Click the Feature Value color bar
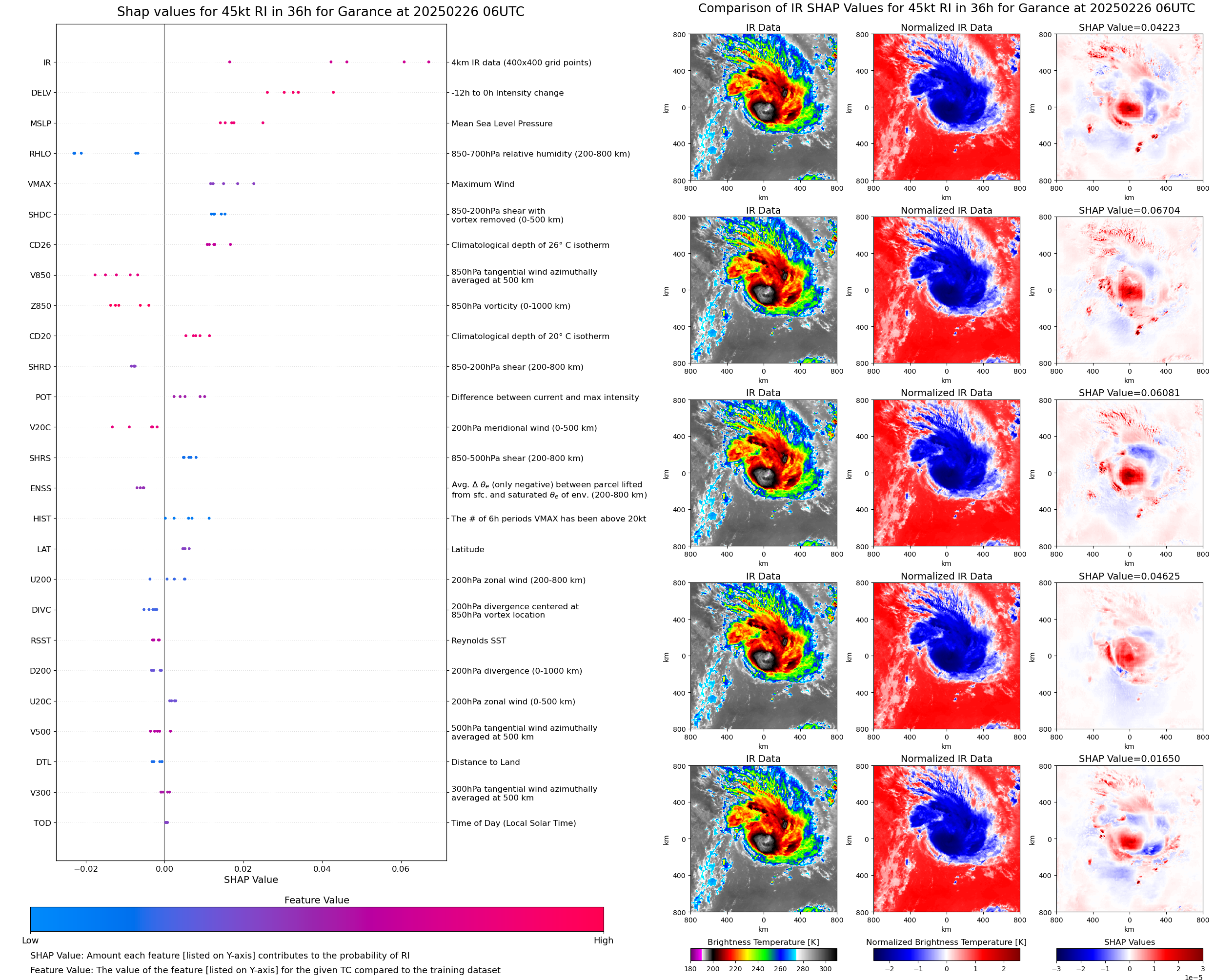1215x980 pixels. [317, 919]
